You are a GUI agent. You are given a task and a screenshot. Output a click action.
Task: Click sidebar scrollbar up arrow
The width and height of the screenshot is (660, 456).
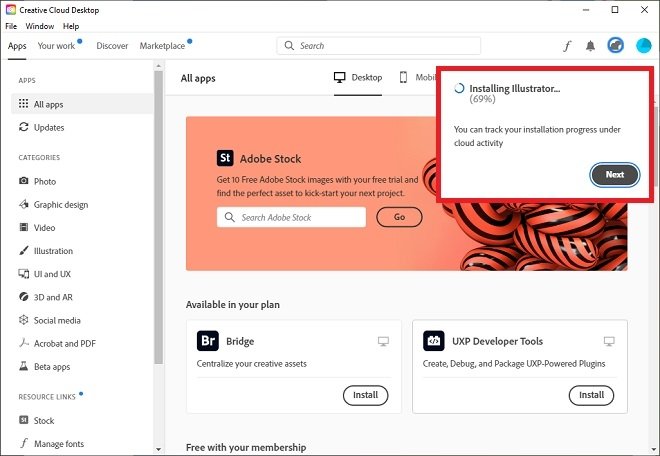(x=158, y=66)
